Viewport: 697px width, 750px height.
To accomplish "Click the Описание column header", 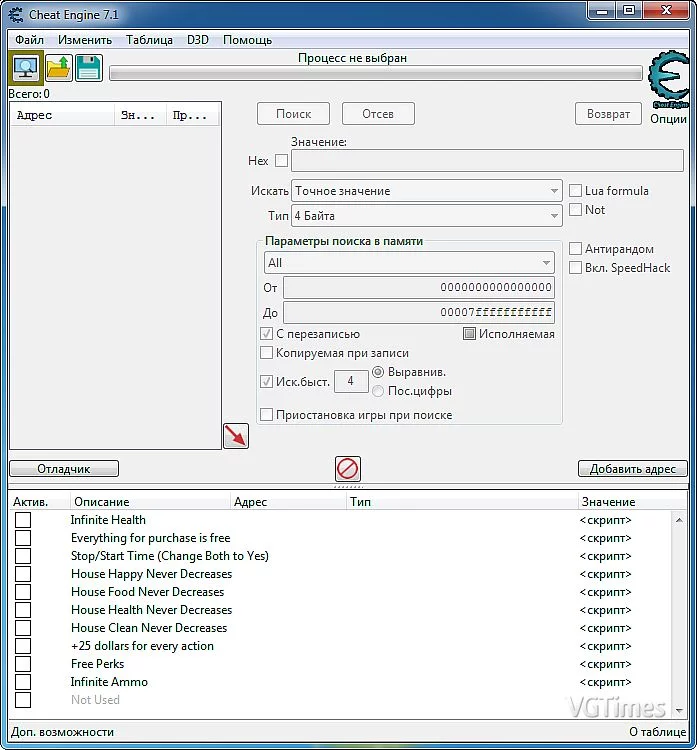I will (150, 502).
